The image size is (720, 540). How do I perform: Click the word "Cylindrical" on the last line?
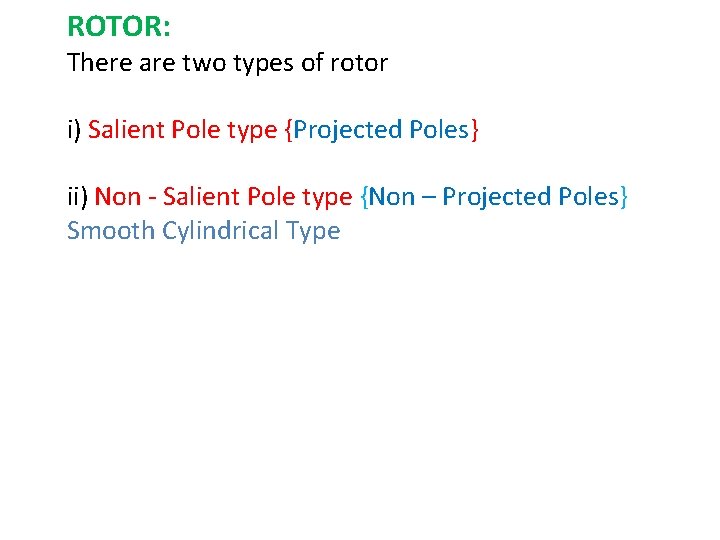pyautogui.click(x=220, y=231)
